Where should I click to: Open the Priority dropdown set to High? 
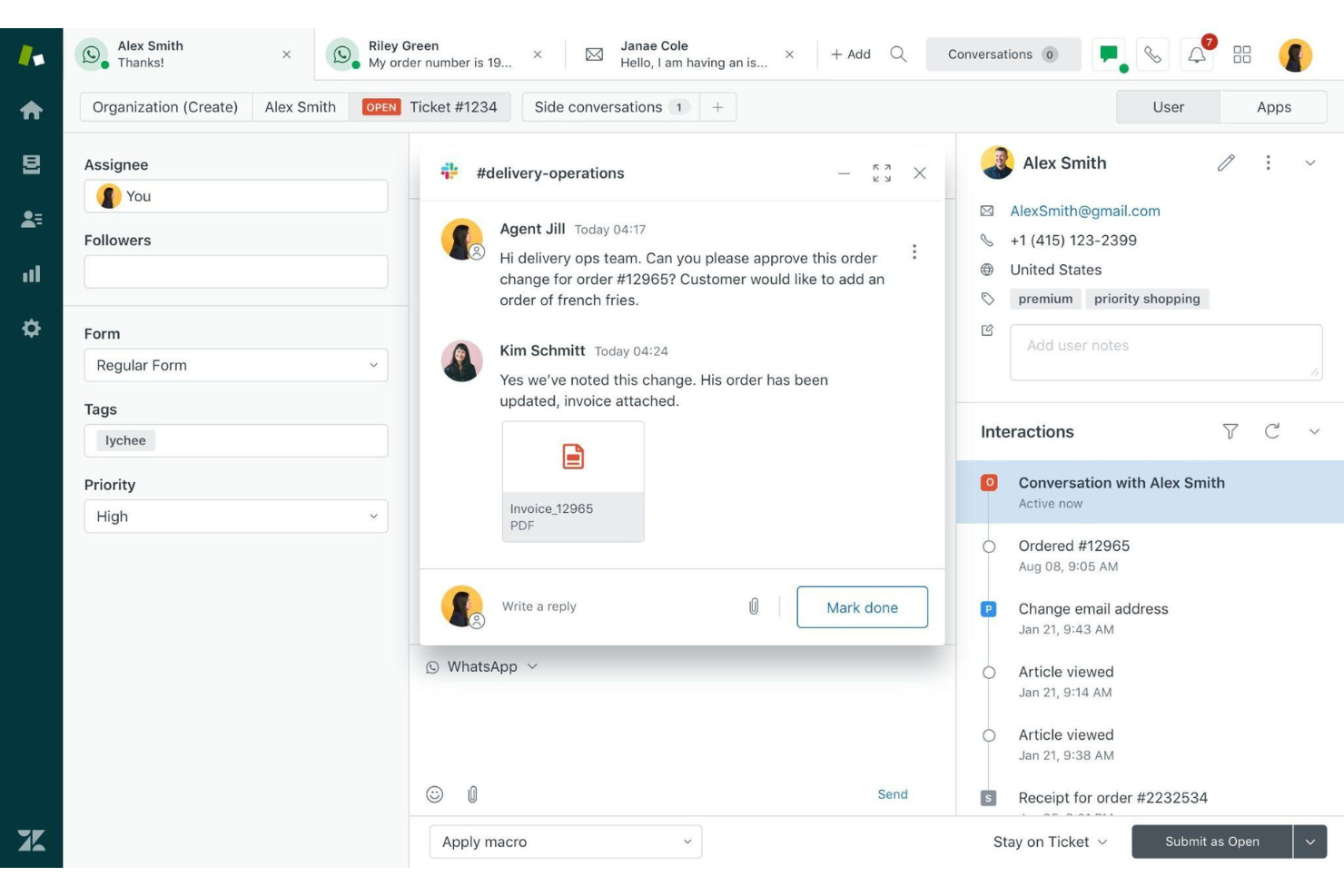coord(236,516)
